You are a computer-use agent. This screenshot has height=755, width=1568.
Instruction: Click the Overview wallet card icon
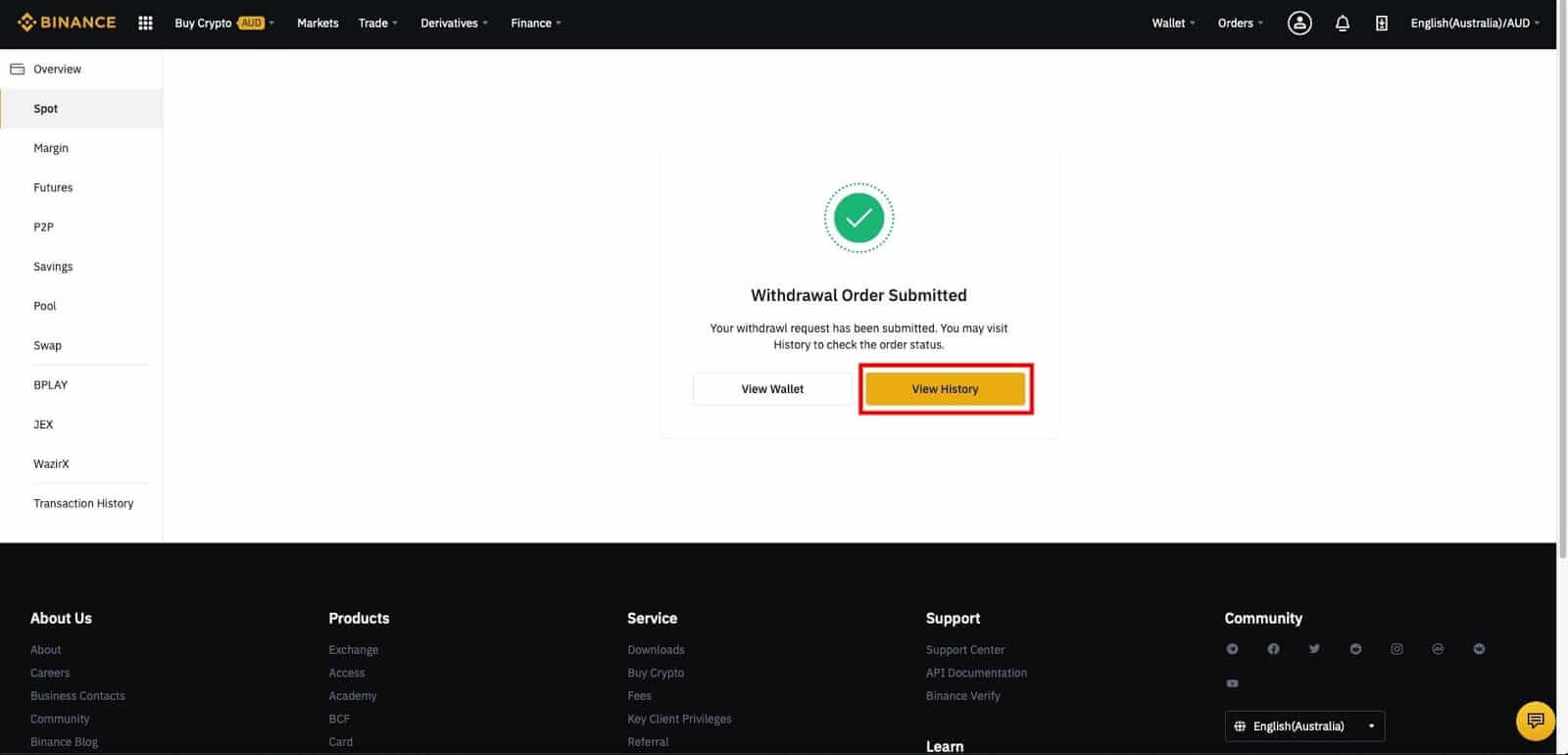click(17, 69)
